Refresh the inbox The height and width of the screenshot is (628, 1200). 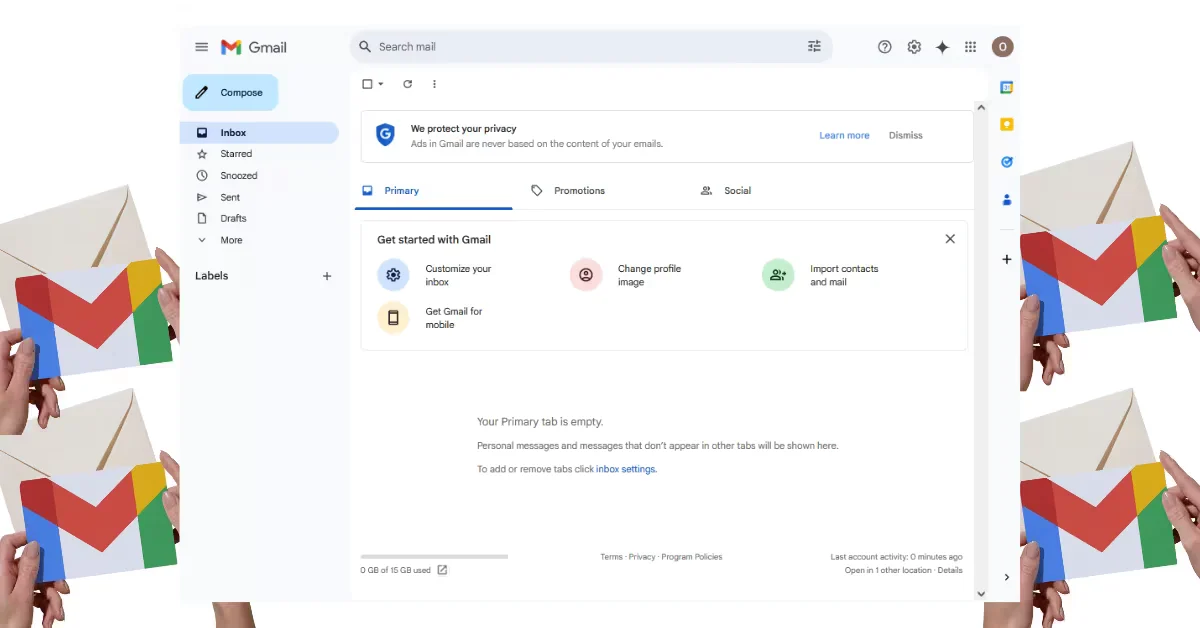[x=407, y=84]
